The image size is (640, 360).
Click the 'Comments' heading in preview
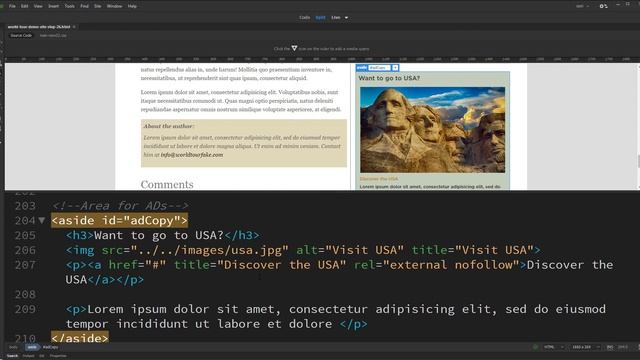167,184
